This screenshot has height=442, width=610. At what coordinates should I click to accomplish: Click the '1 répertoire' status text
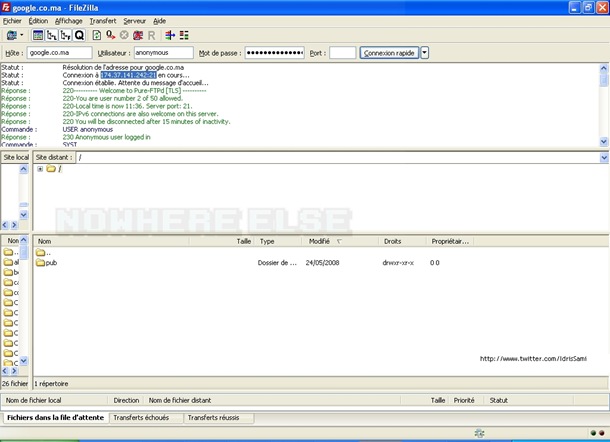(x=51, y=384)
